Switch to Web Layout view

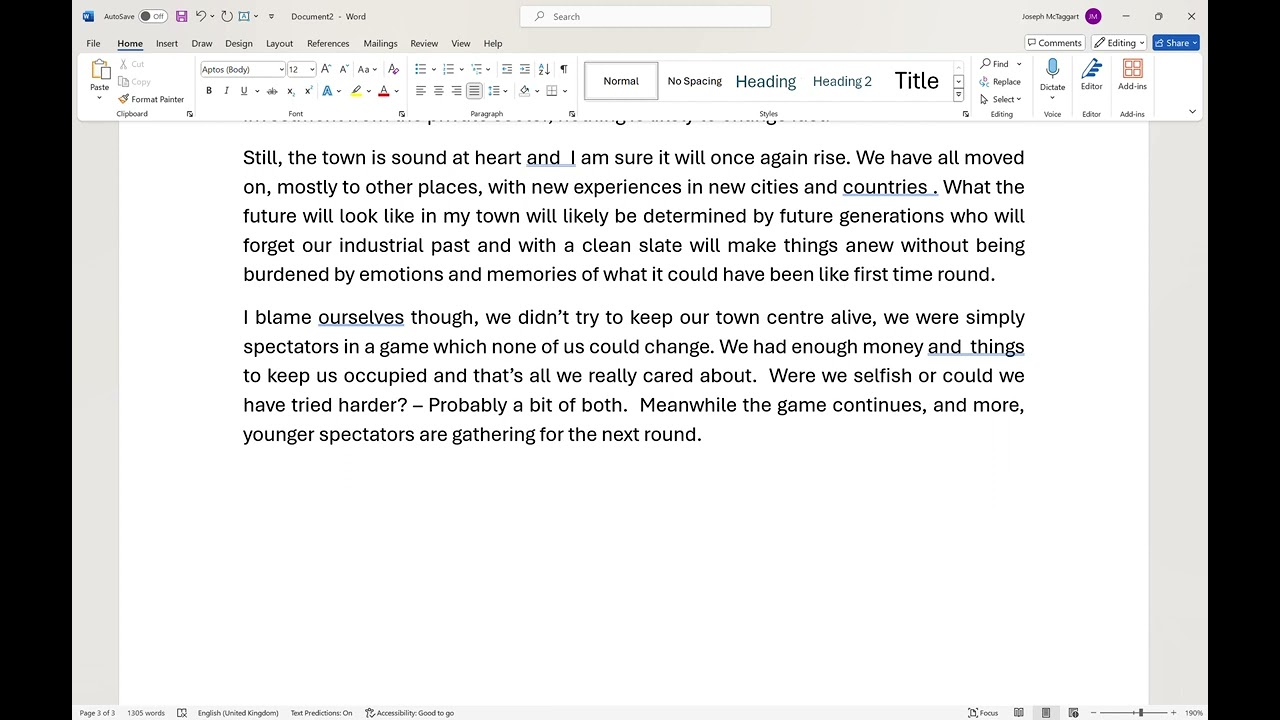[x=1073, y=713]
